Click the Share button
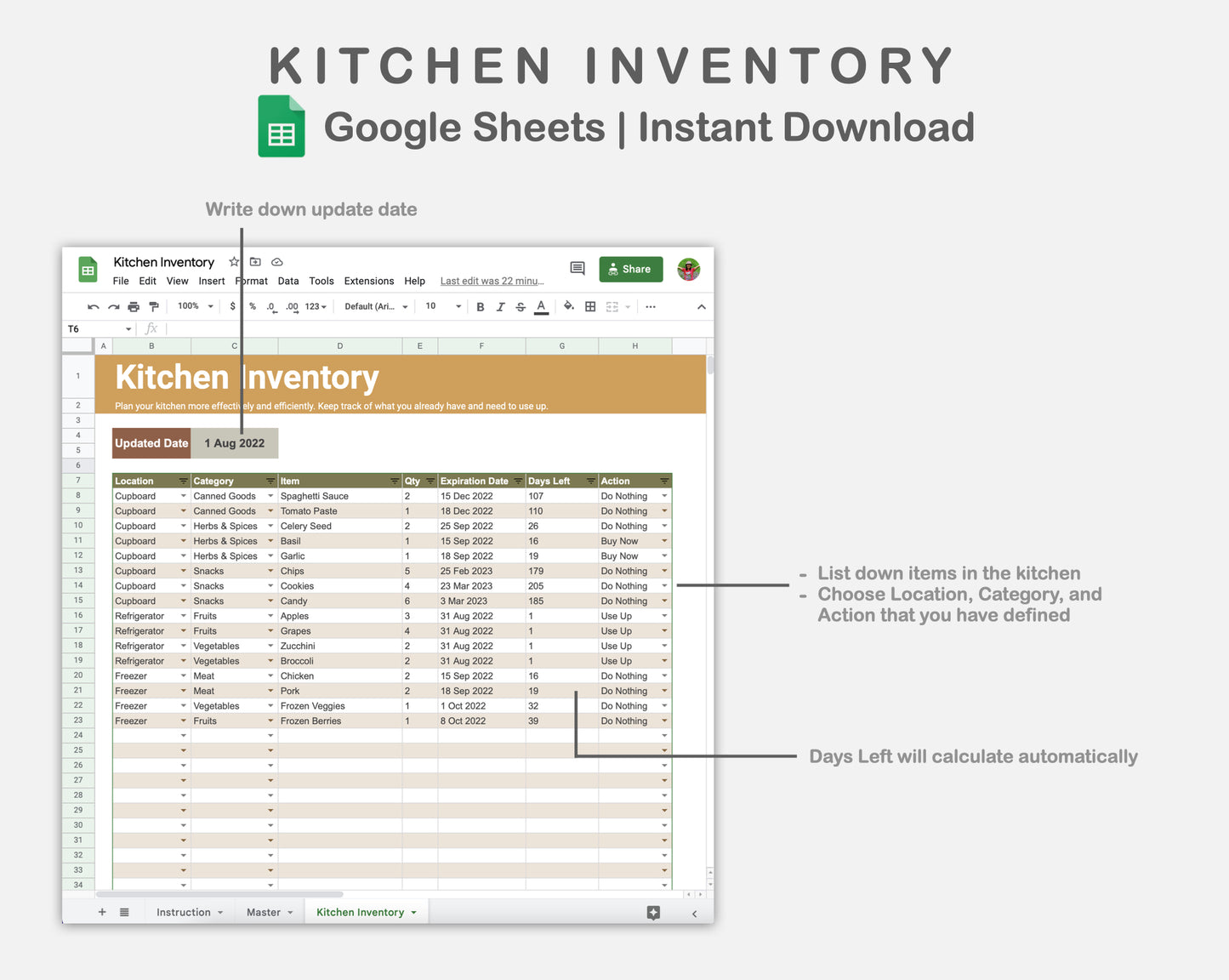 pos(630,269)
